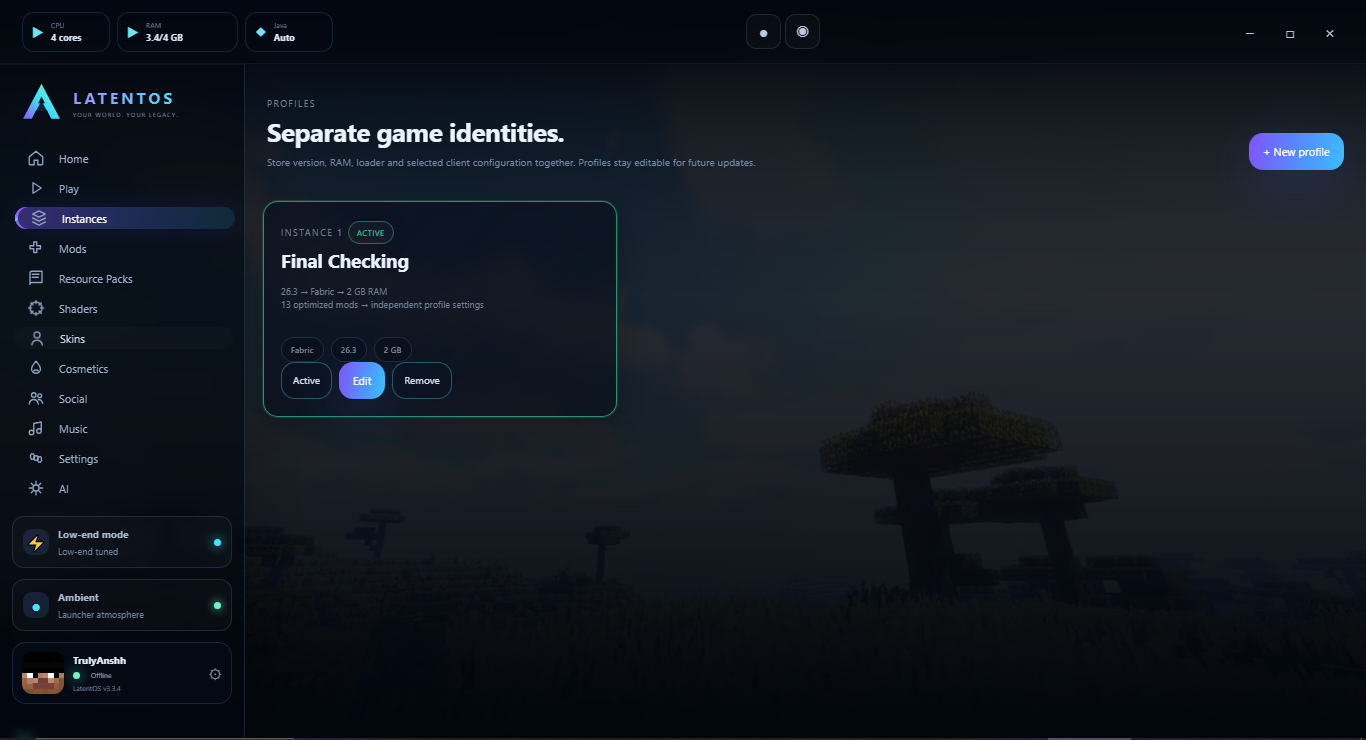
Task: Click the "13 optimized mods" description line
Action: click(382, 305)
